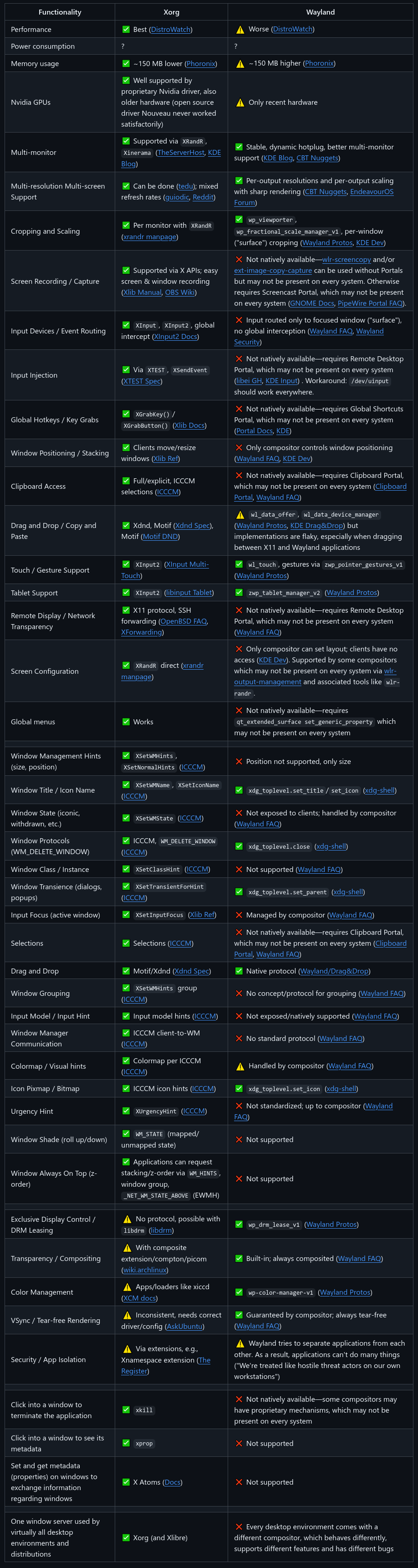418x1568 pixels.
Task: Follow the wlr-screencopy link
Action: click(x=346, y=259)
